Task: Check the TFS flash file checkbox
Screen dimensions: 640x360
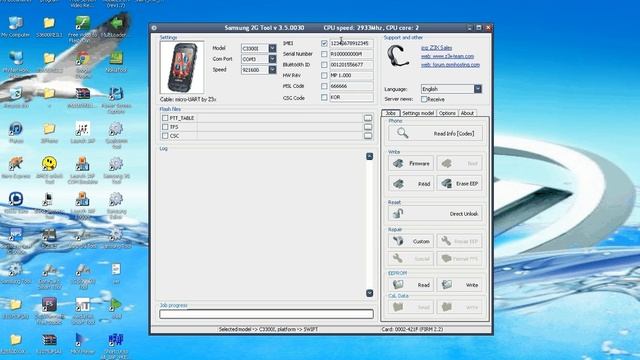Action: point(165,127)
